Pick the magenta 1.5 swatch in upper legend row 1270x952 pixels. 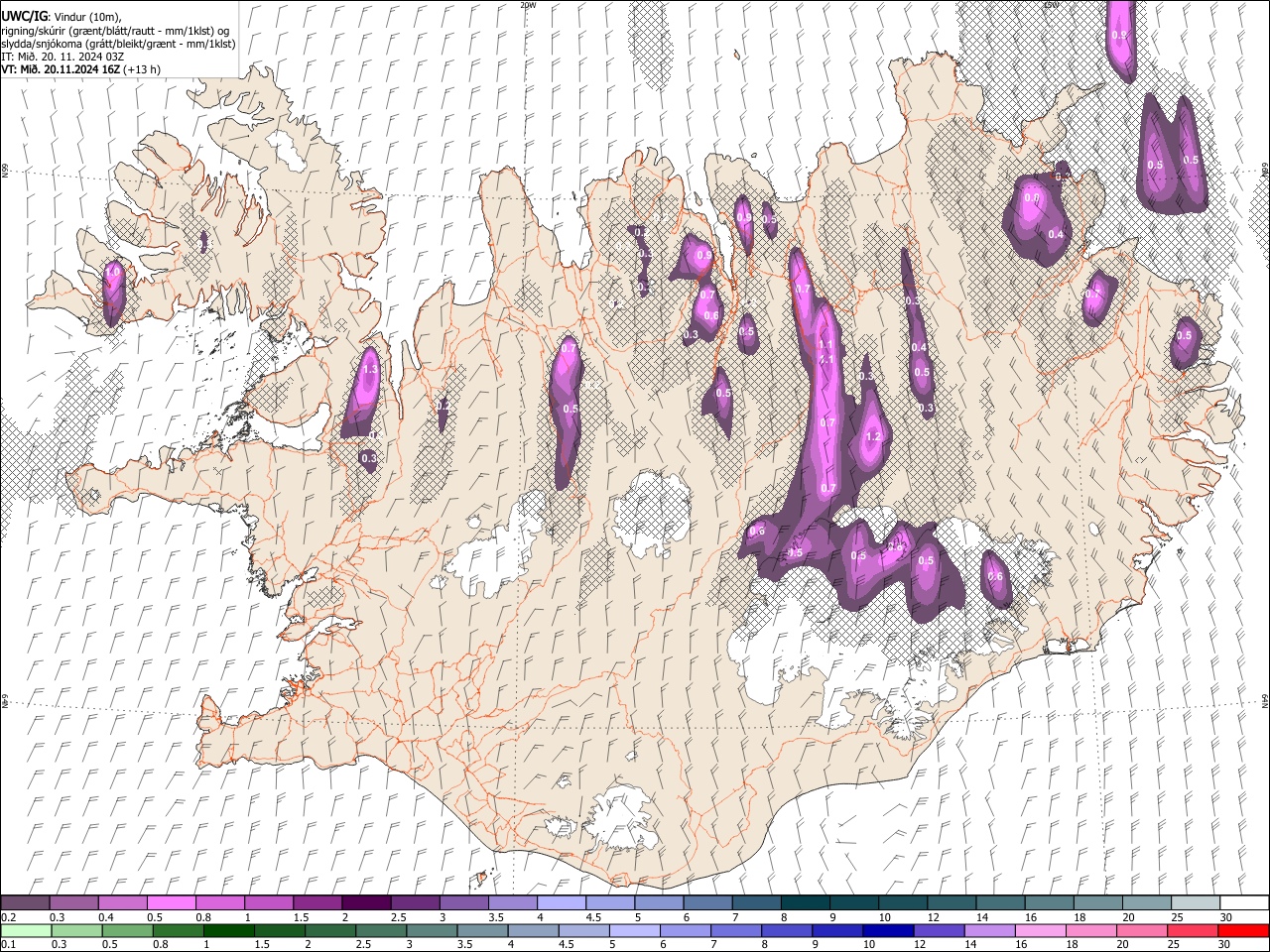[317, 903]
